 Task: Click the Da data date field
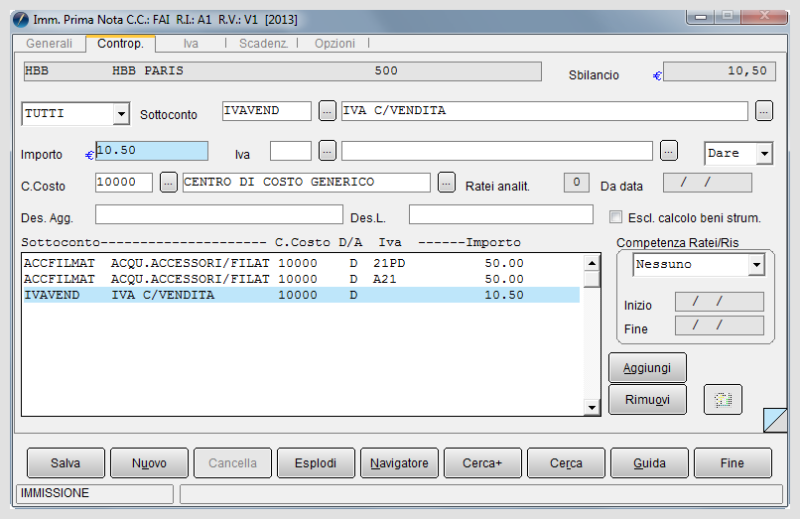[707, 182]
